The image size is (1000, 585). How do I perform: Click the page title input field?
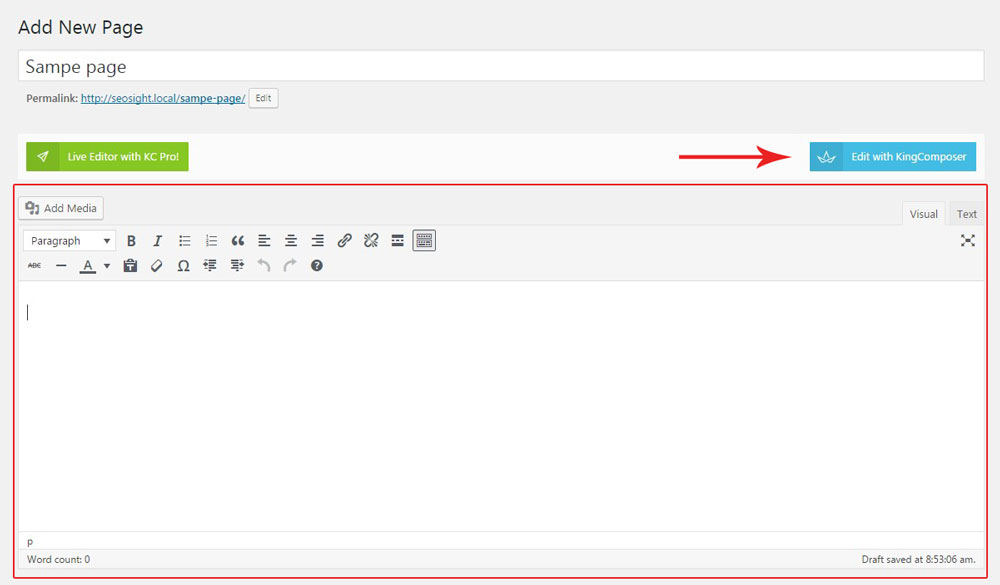(500, 67)
